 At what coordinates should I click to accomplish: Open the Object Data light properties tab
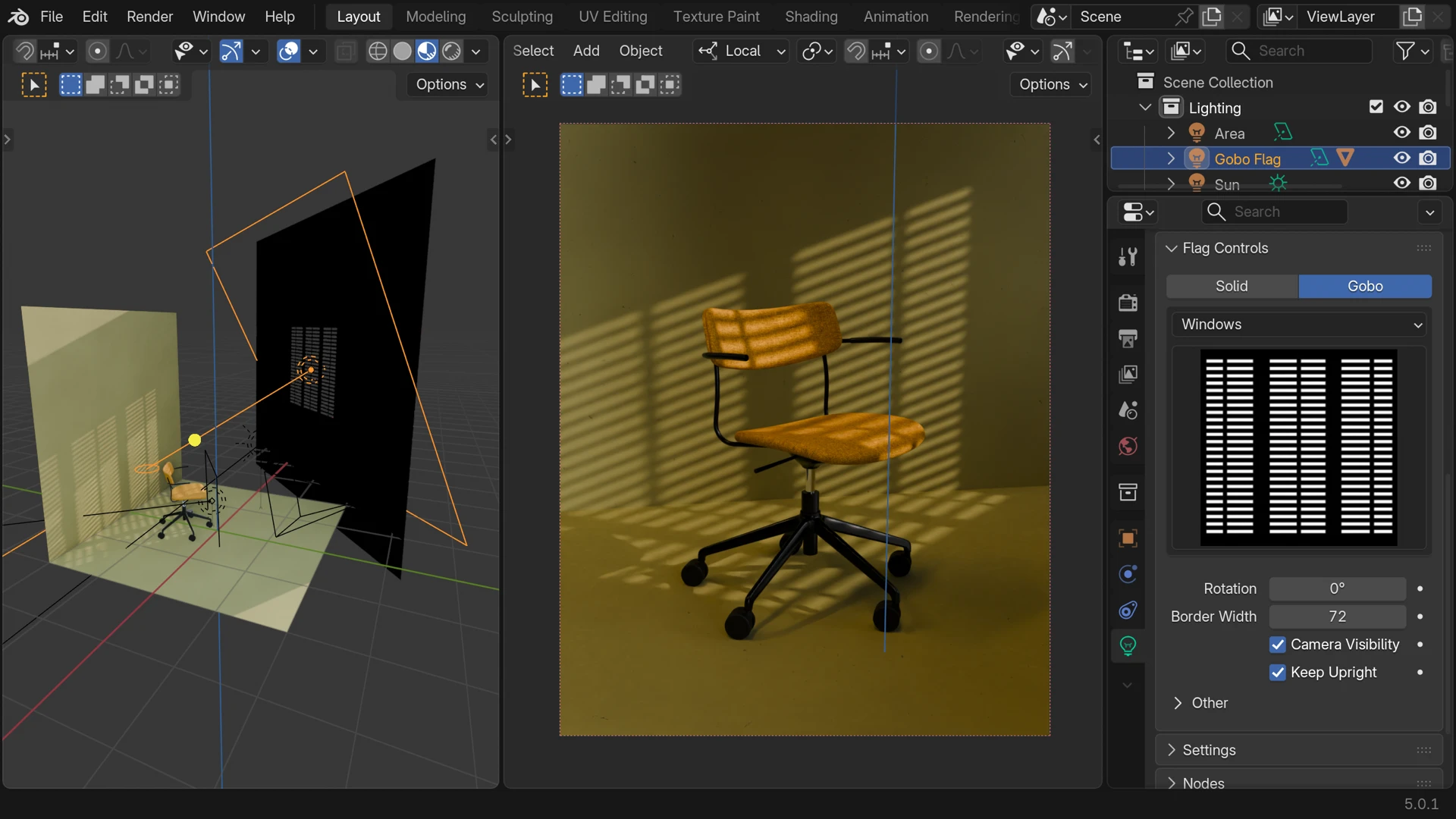click(1128, 645)
